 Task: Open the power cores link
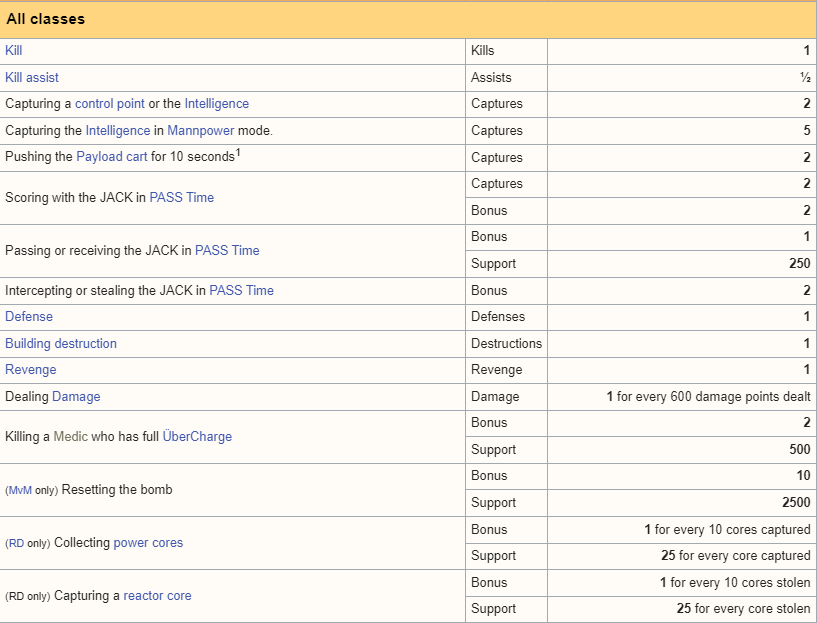tap(148, 543)
